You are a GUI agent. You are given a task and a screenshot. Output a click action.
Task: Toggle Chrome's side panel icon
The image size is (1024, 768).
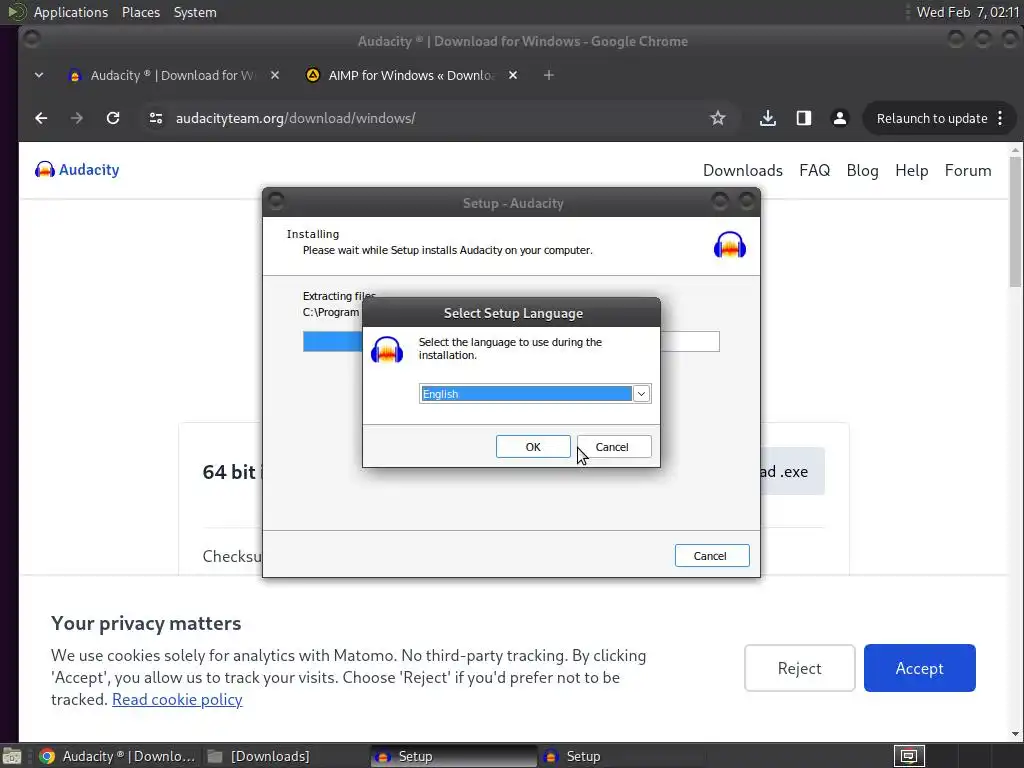tap(804, 118)
